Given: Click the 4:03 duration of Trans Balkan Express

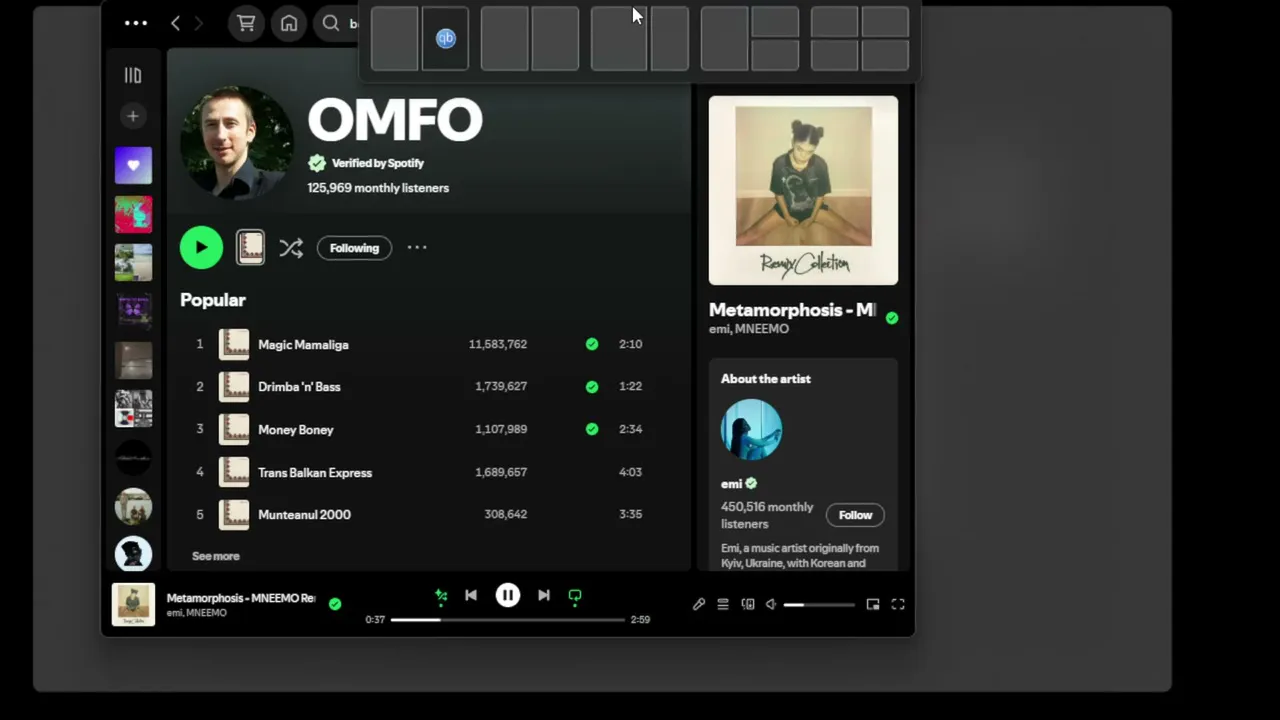Looking at the screenshot, I should pos(630,472).
